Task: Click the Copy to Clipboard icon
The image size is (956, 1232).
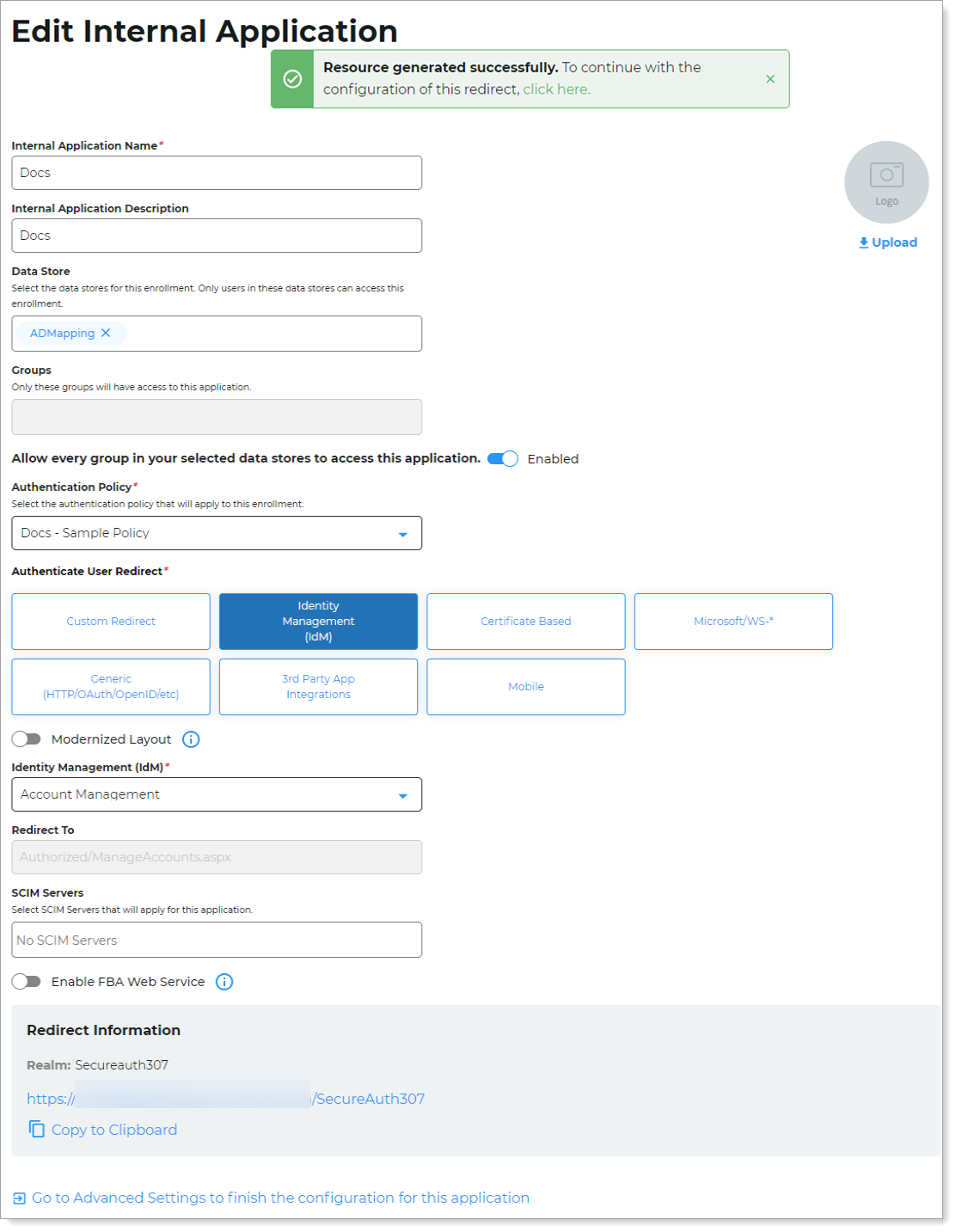Action: [x=36, y=1129]
